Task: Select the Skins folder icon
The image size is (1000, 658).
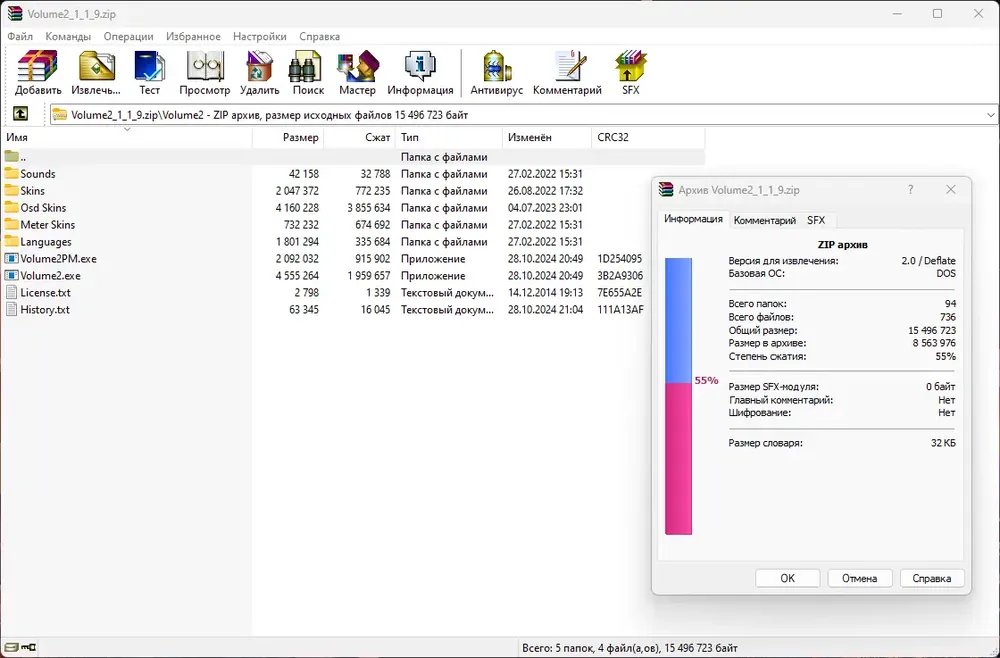Action: tap(11, 191)
